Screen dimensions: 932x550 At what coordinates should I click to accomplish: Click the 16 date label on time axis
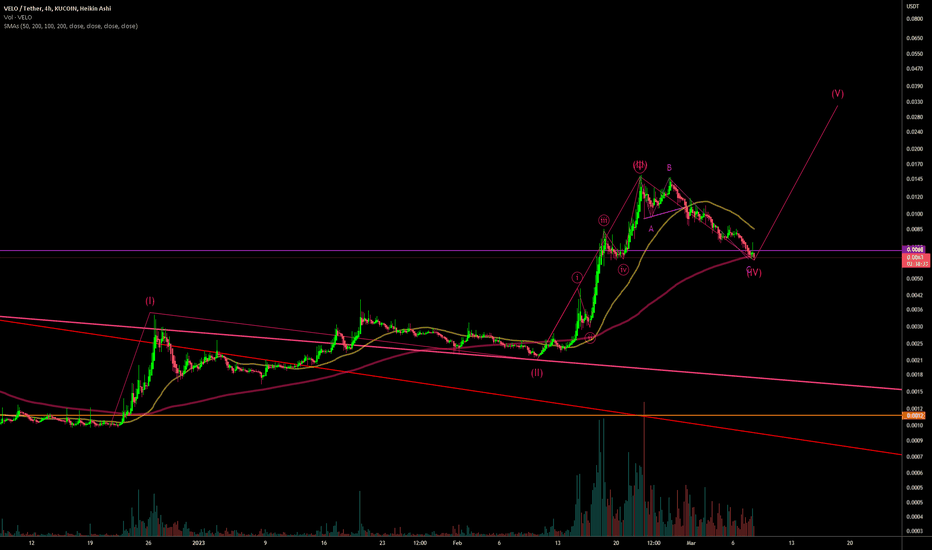coord(324,543)
